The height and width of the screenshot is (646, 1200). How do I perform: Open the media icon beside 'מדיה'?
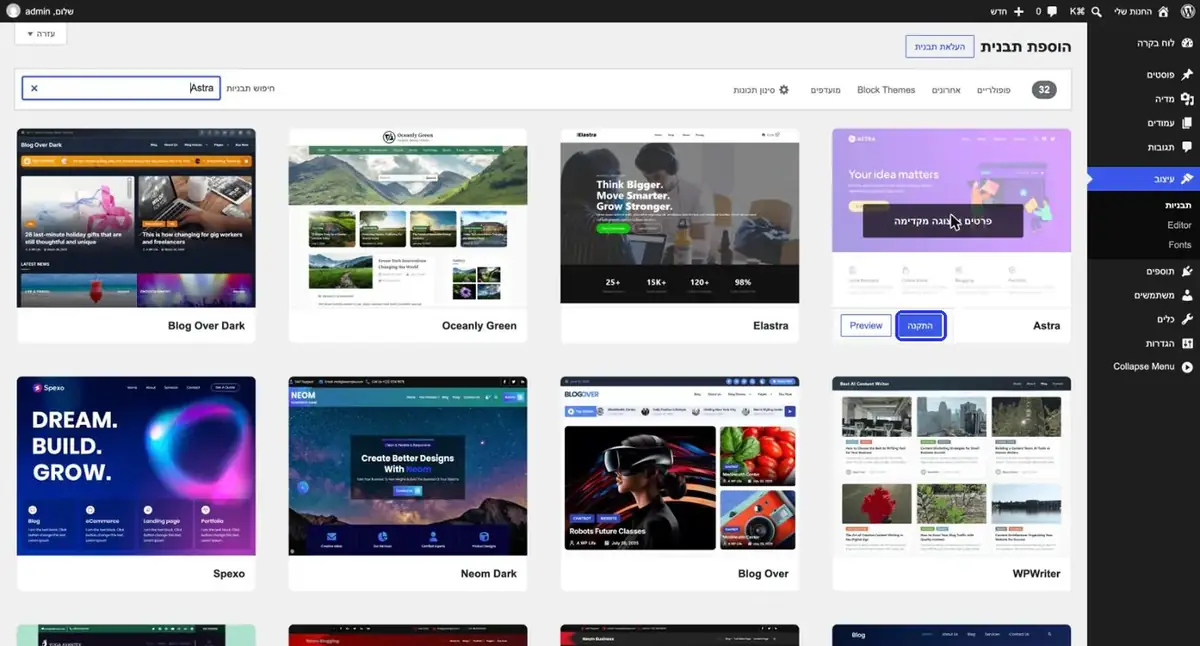1187,99
